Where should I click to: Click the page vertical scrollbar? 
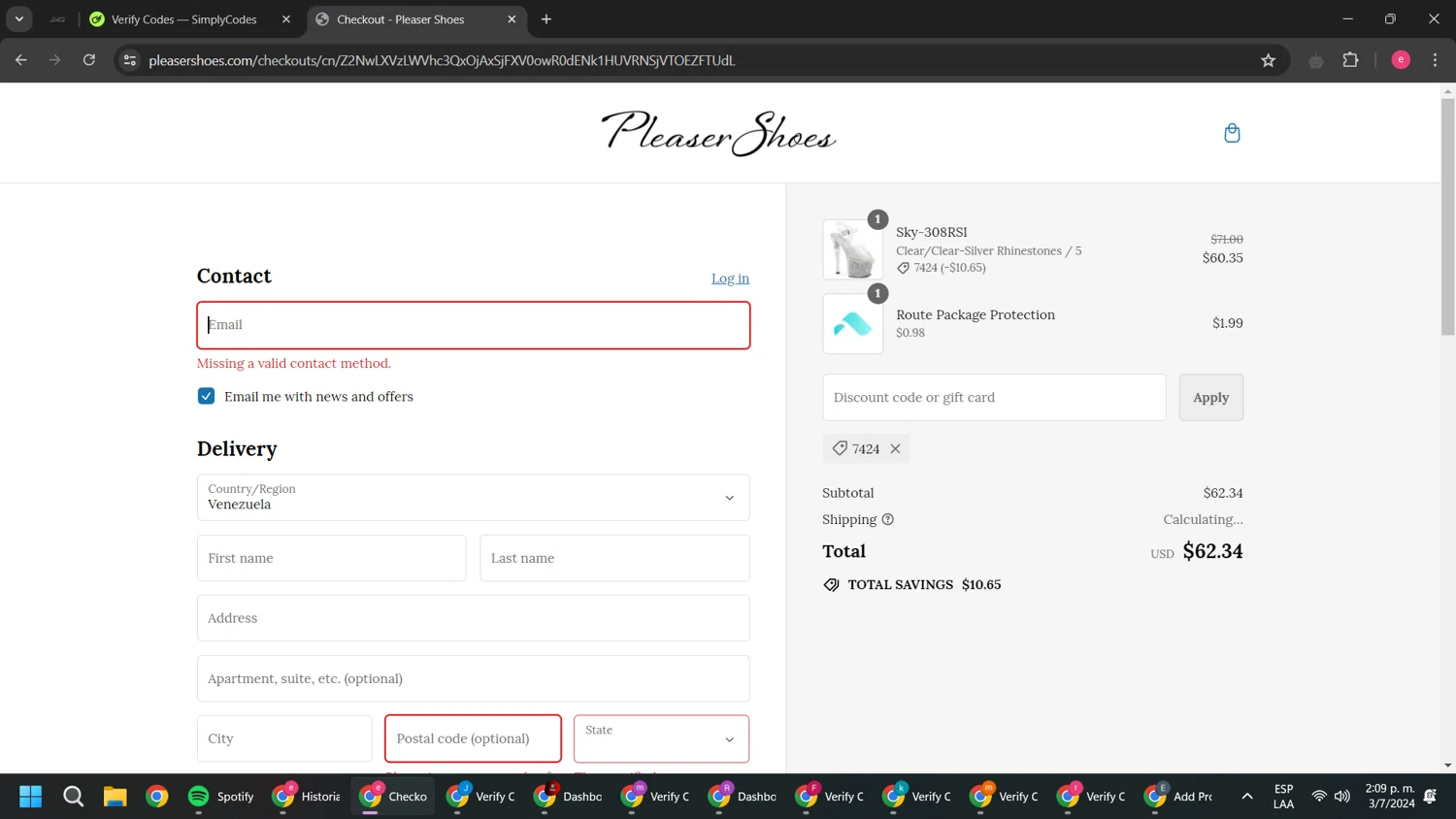pos(1447,216)
